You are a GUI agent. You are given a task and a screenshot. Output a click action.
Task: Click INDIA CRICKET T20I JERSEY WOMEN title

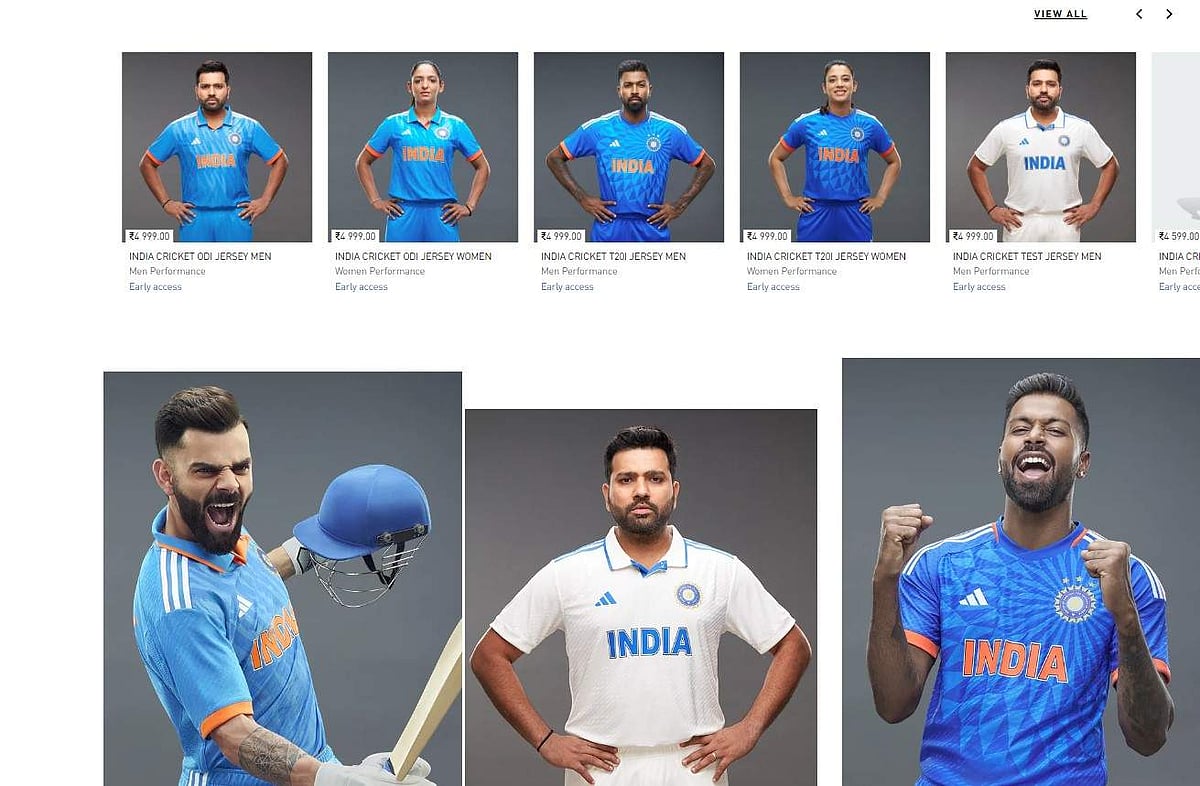[x=826, y=257]
